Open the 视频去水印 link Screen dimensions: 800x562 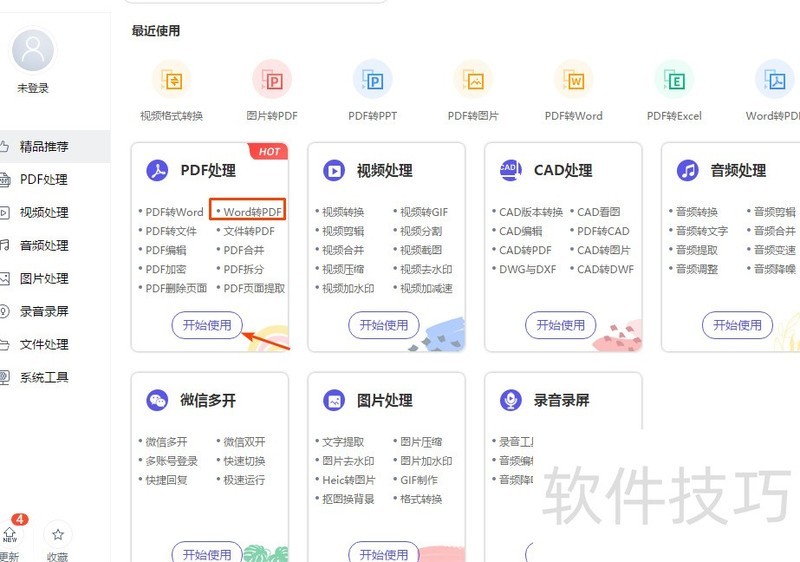tap(426, 269)
